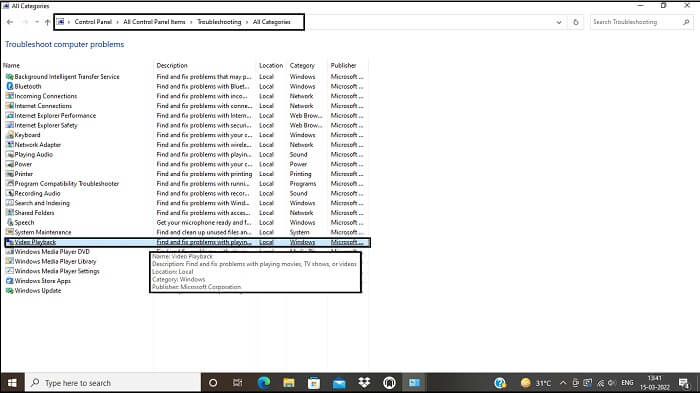Click the Playing Audio icon
This screenshot has height=393, width=700.
[9, 155]
